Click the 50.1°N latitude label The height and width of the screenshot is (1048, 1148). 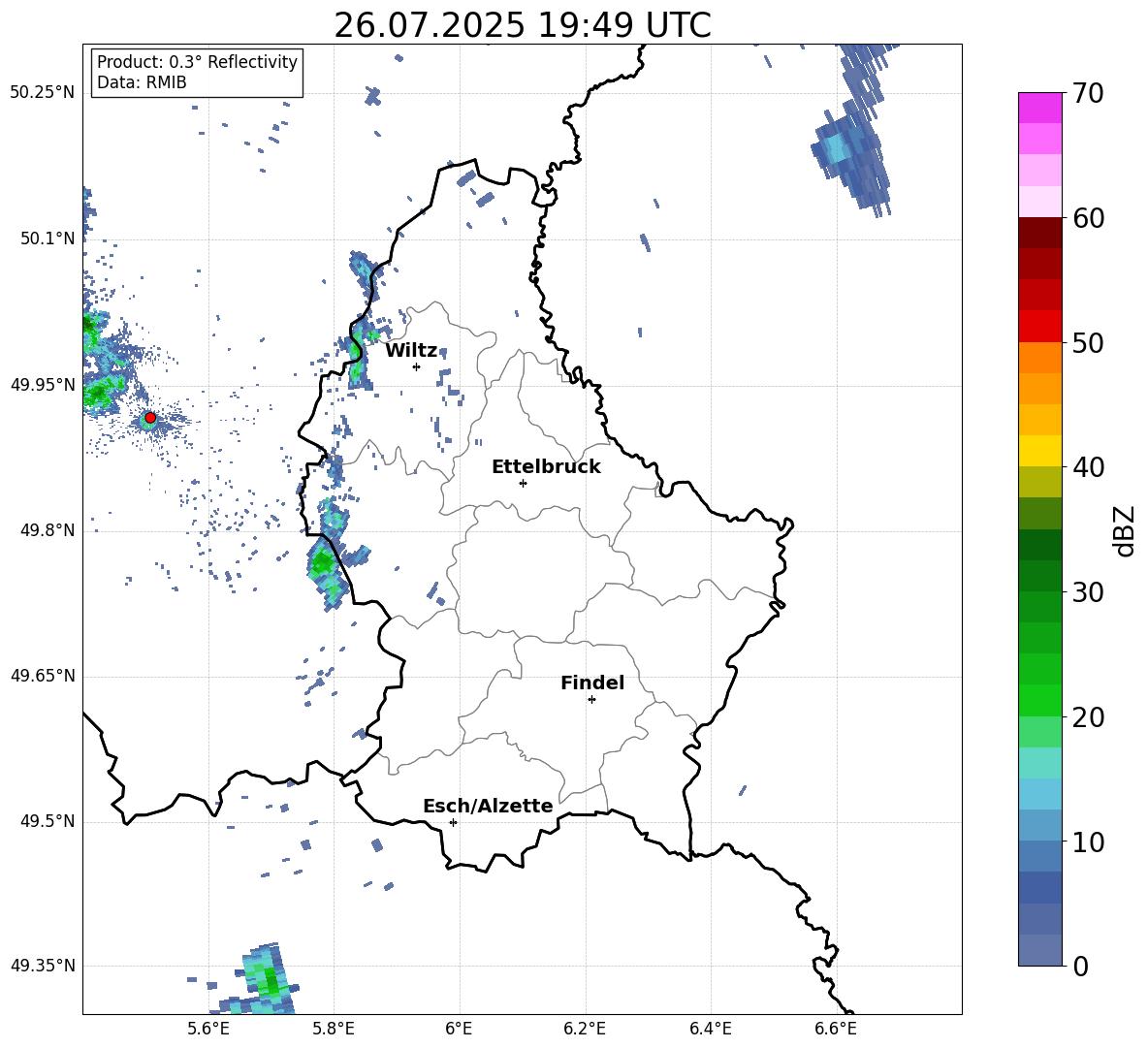(48, 238)
